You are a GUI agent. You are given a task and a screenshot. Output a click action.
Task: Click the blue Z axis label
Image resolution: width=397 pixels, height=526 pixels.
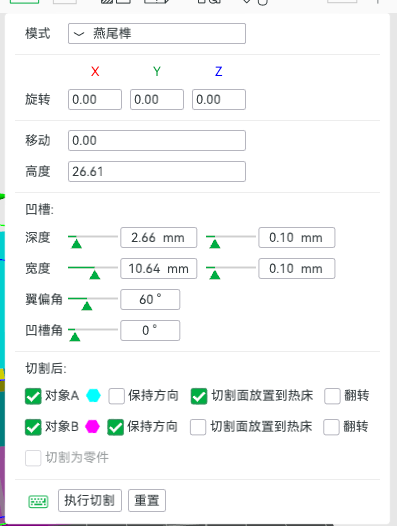218,71
